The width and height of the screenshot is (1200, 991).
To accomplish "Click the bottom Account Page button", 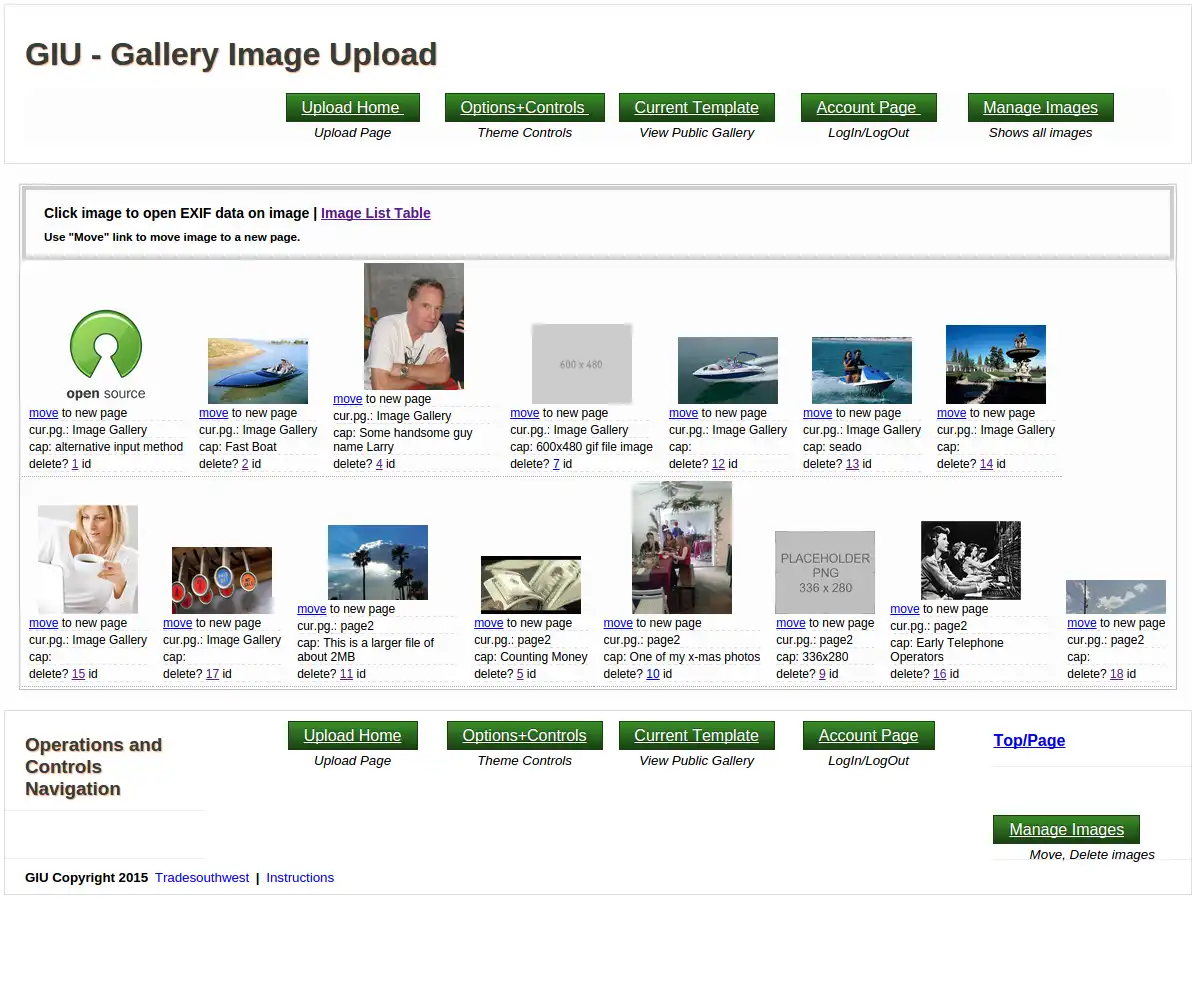I will click(868, 736).
